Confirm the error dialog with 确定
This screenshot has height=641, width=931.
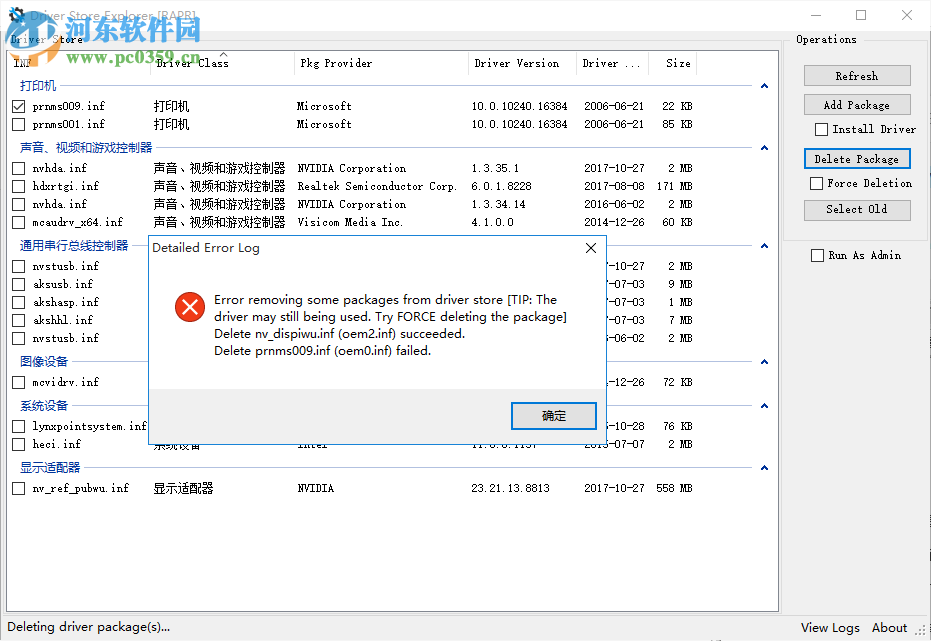553,415
